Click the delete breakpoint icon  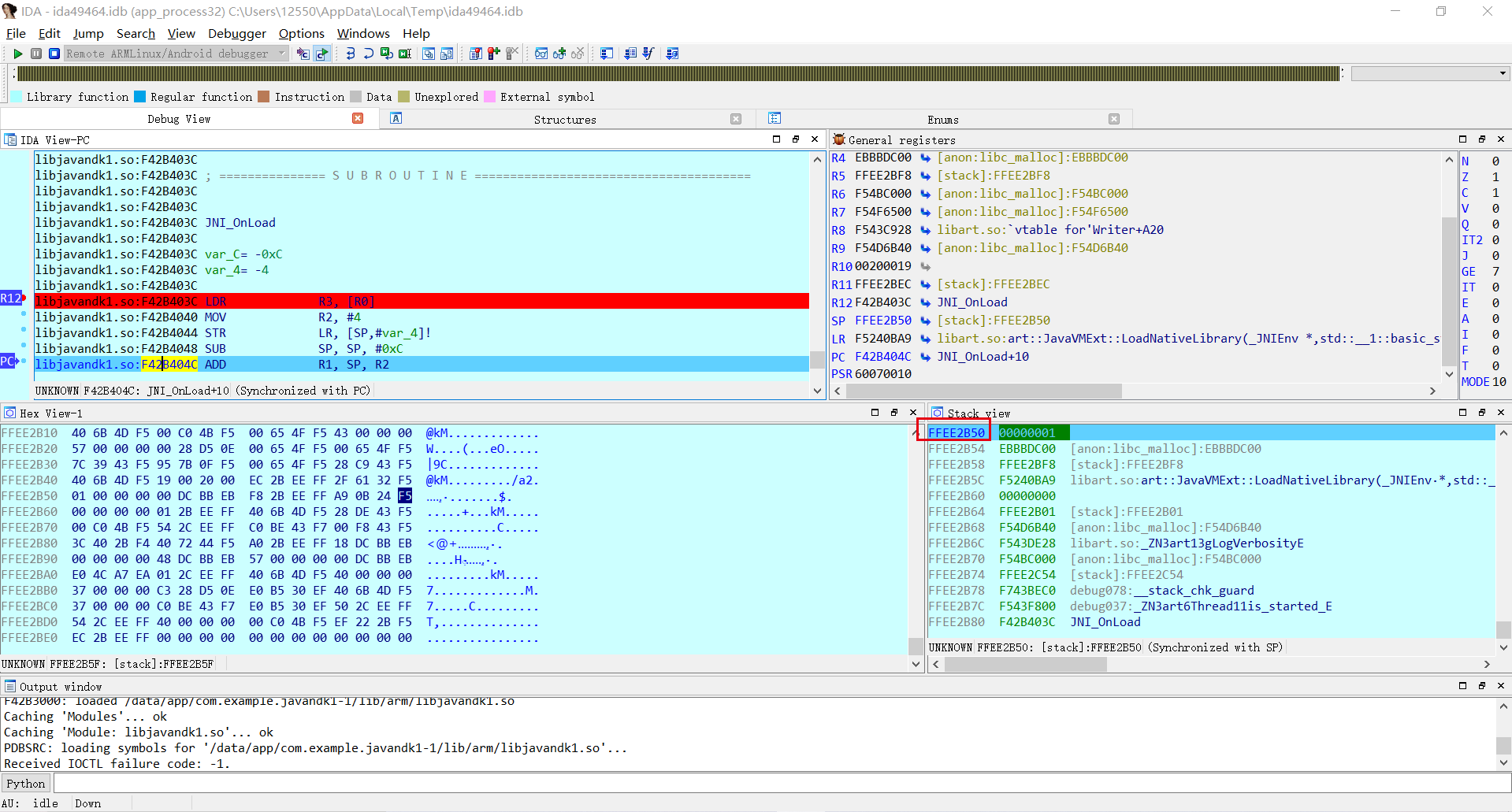tap(512, 54)
